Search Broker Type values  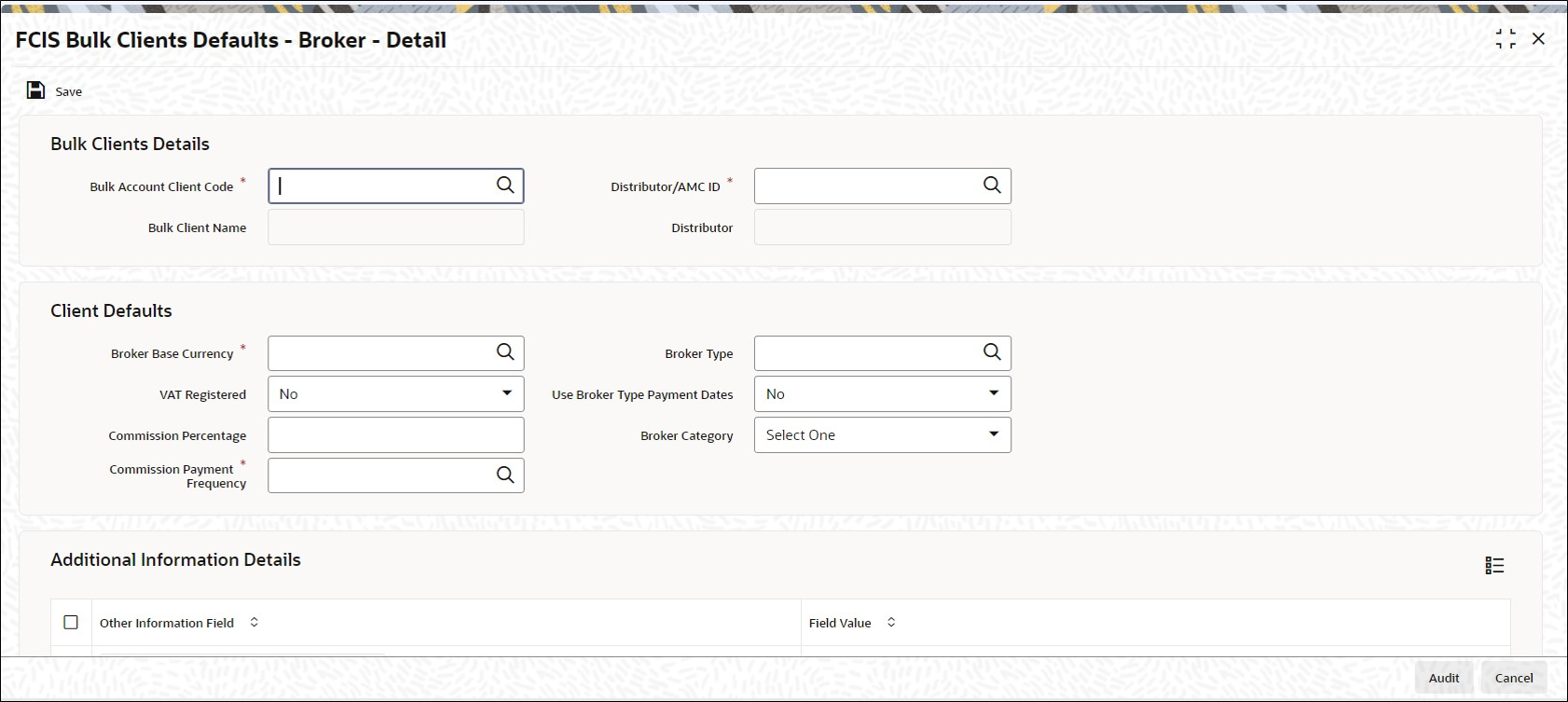tap(992, 352)
